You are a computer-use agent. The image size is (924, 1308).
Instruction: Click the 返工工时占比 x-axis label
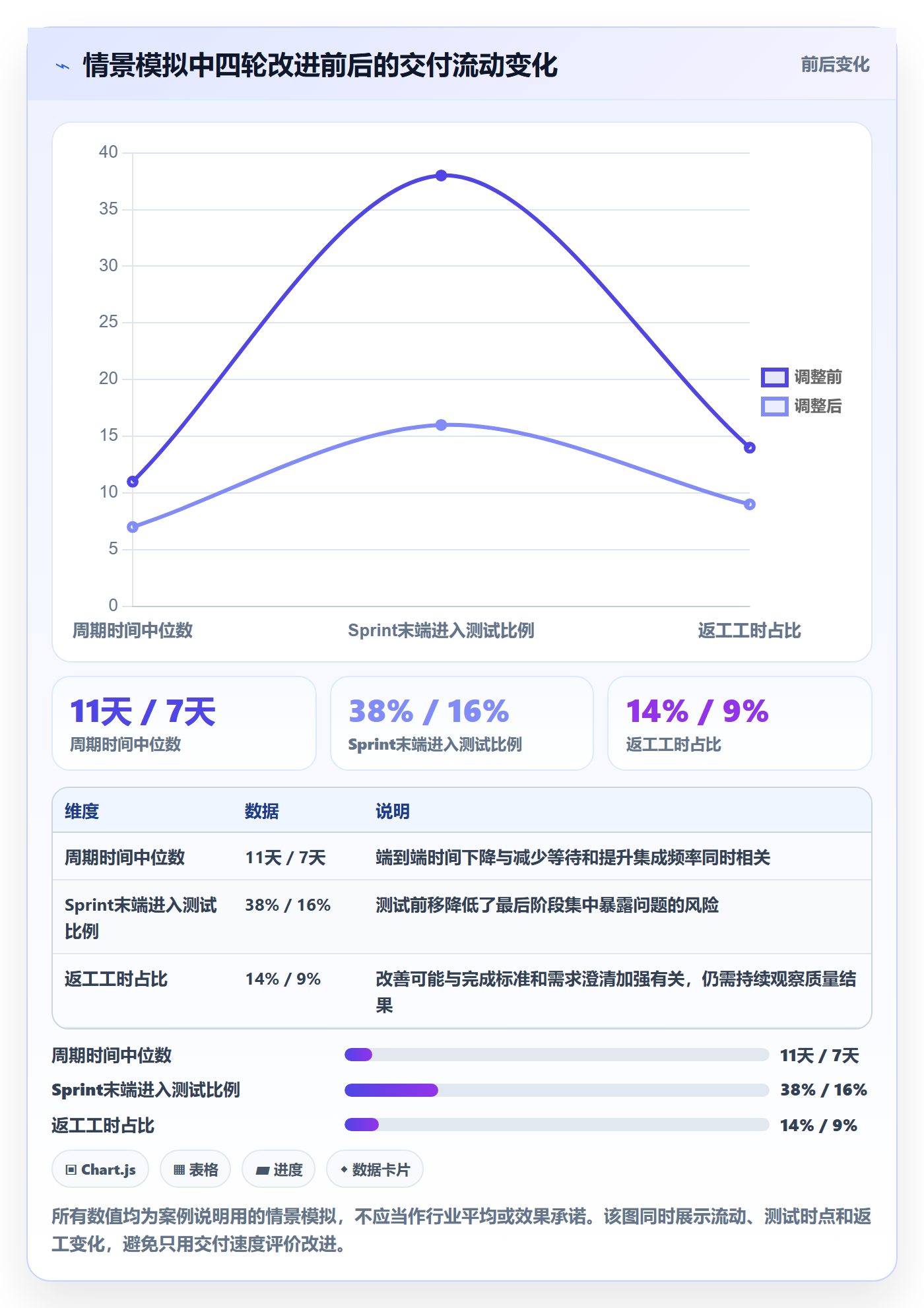coord(750,630)
